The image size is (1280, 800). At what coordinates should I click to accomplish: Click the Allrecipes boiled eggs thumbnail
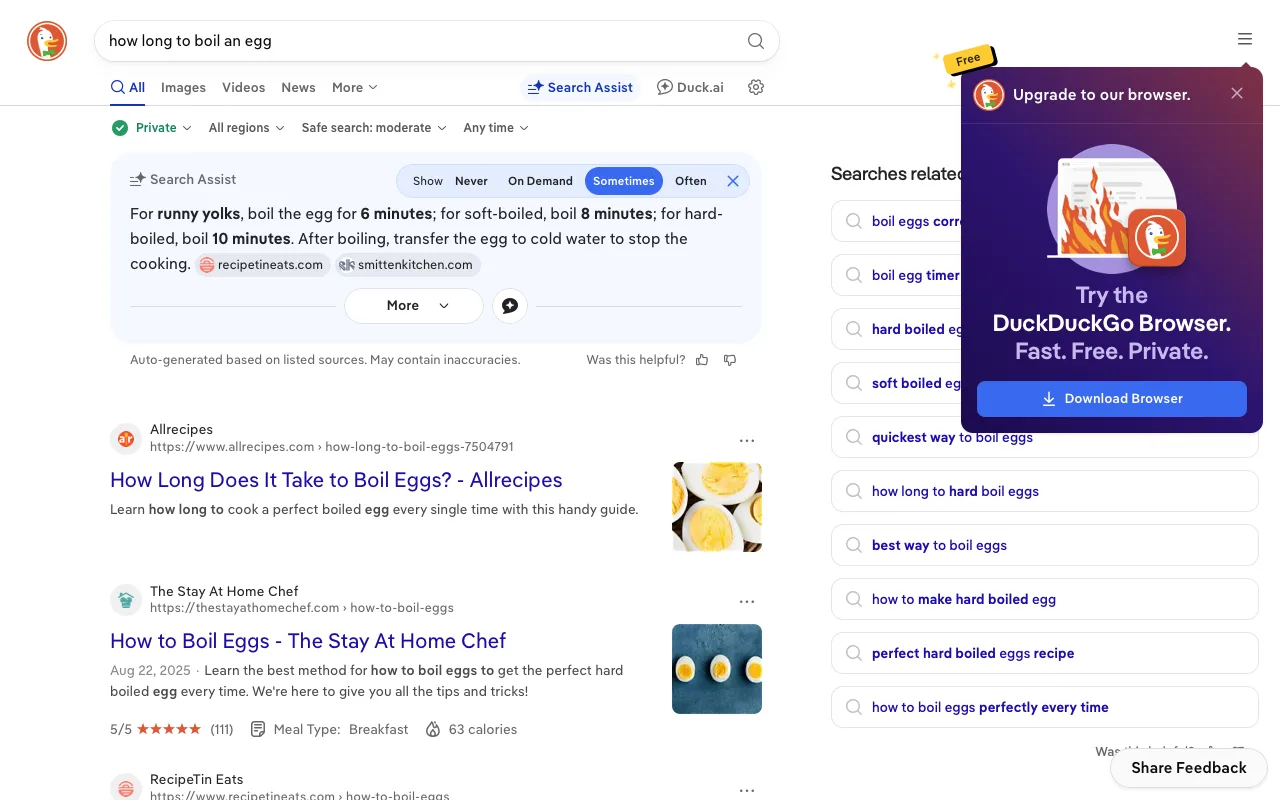coord(717,507)
